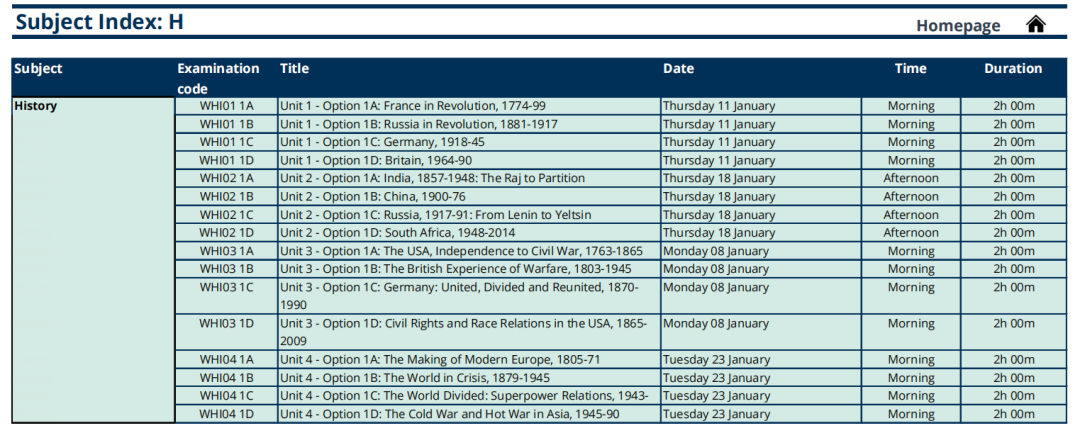Click the Date column header
1080x433 pixels.
[x=678, y=69]
